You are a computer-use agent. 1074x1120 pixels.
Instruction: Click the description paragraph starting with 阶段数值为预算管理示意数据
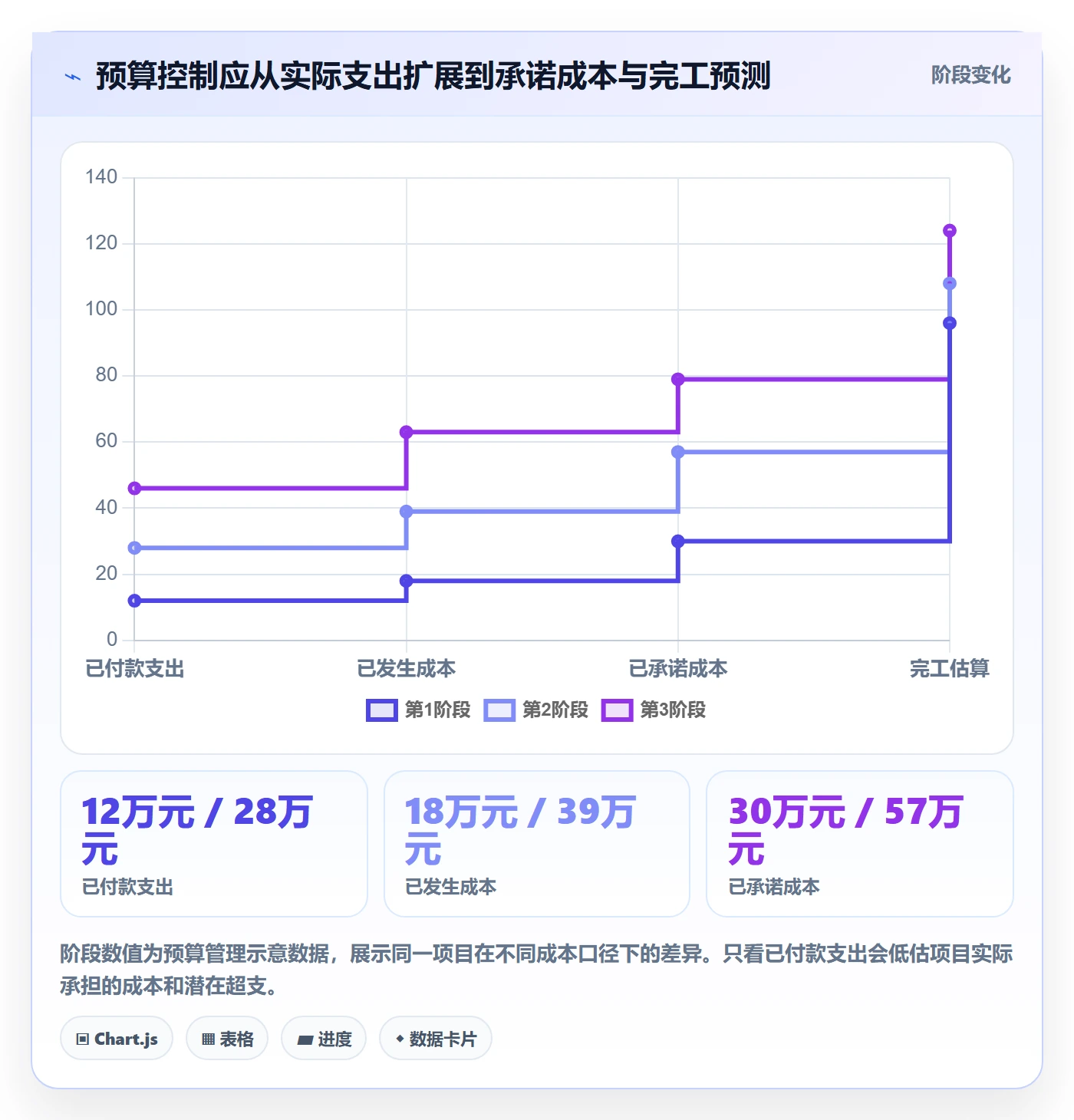click(536, 970)
